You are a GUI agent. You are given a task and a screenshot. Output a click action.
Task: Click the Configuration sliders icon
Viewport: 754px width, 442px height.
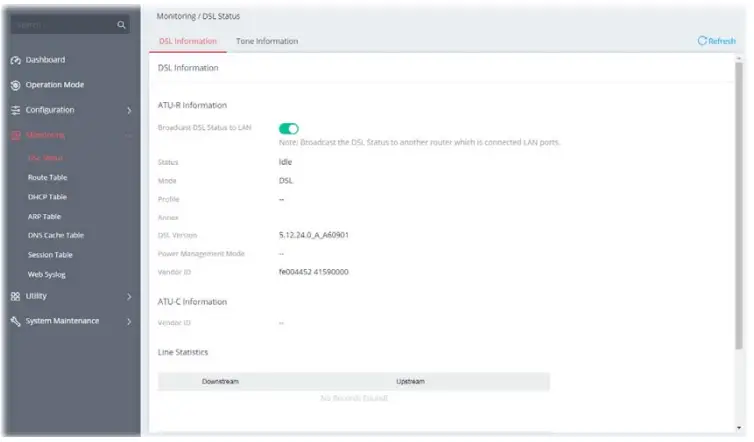(15, 110)
